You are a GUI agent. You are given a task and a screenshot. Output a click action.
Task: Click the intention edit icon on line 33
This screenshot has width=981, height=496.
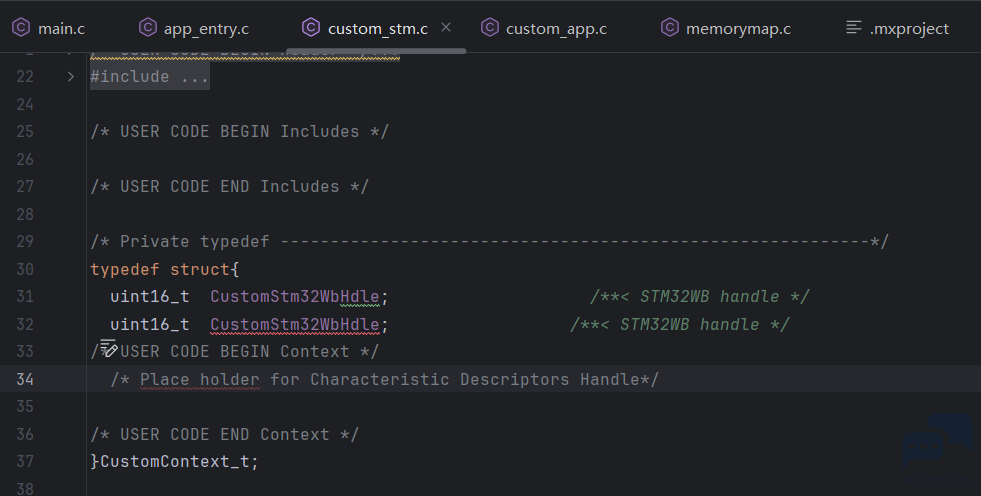[x=109, y=349]
